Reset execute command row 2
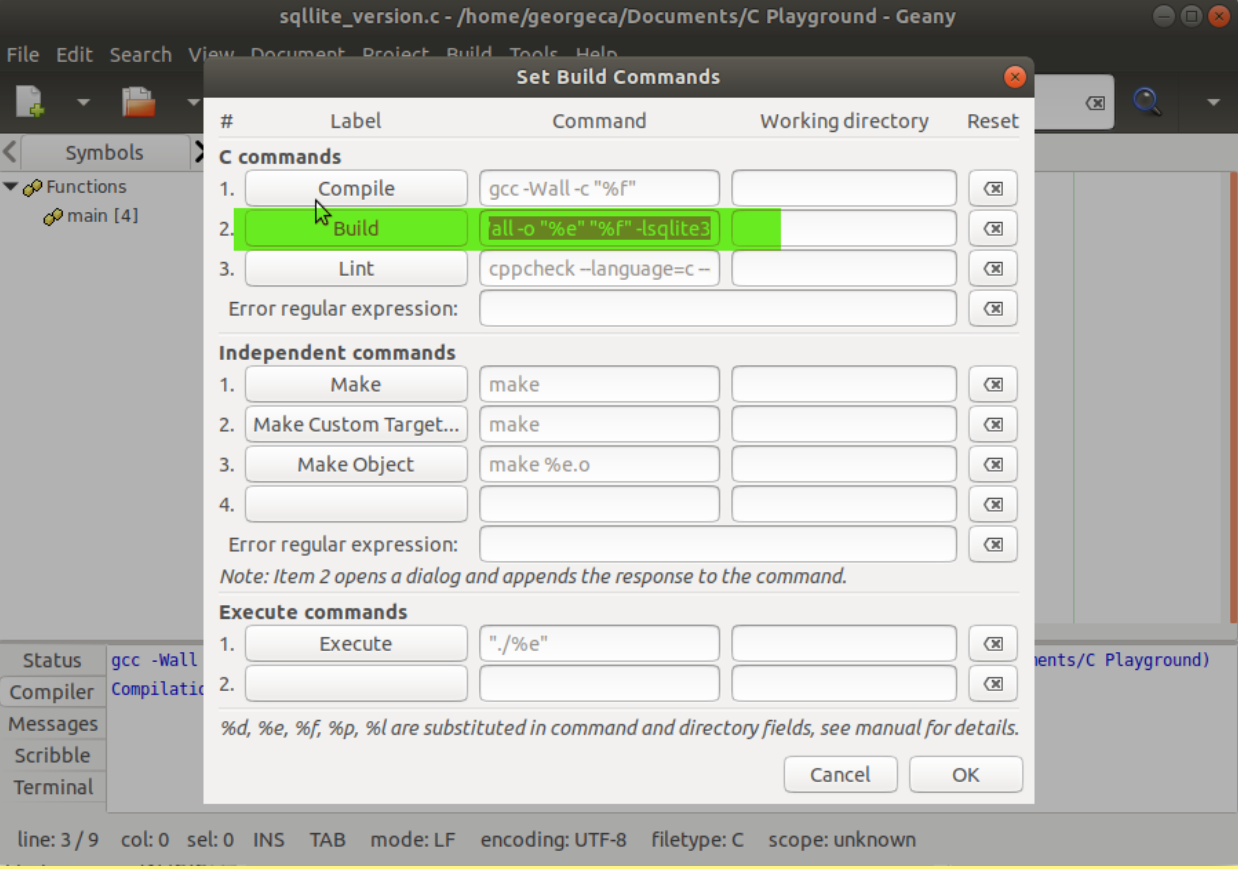Screen dimensions: 1238x869 click(993, 683)
